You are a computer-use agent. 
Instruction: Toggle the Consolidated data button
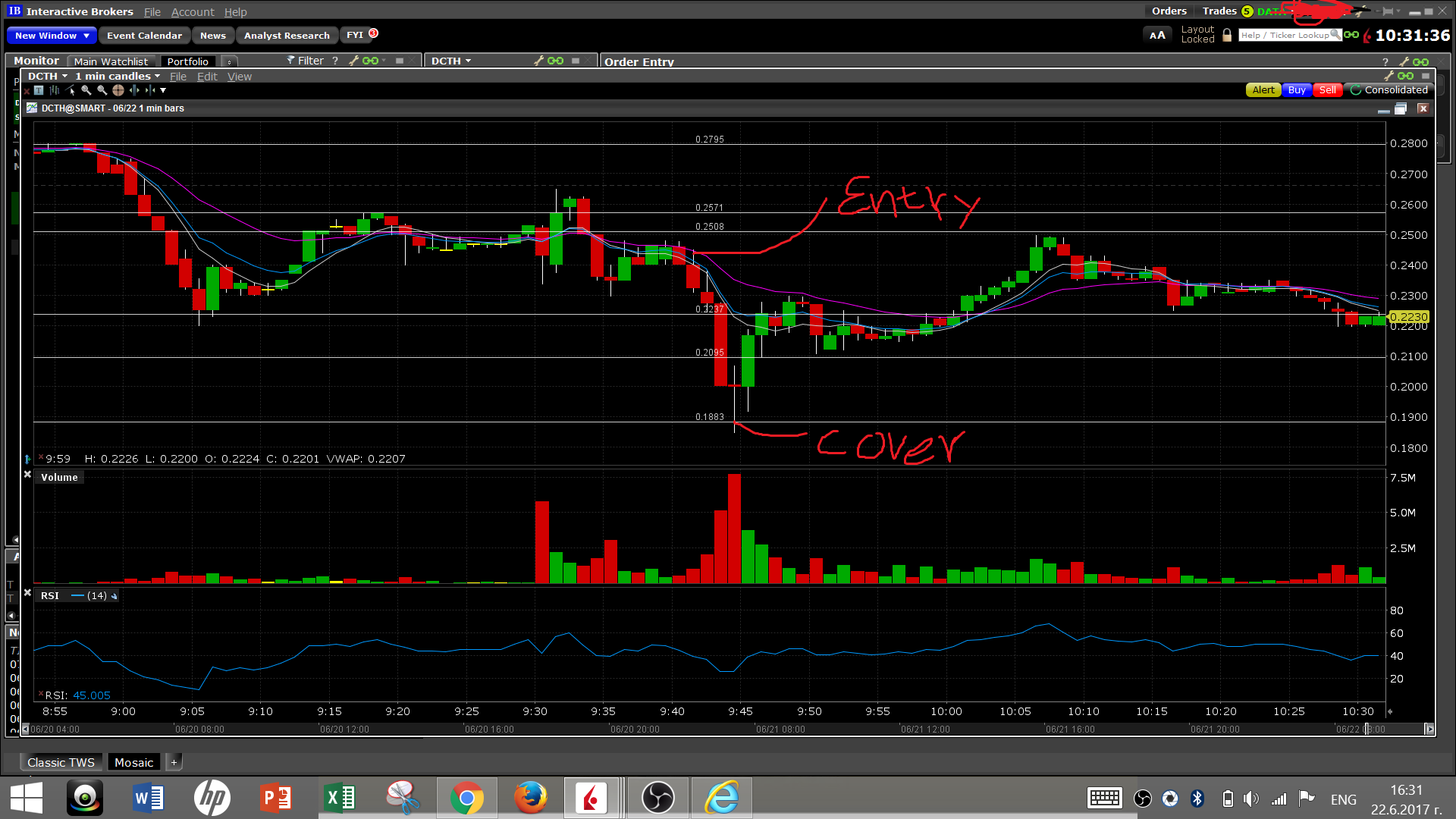pos(1389,90)
